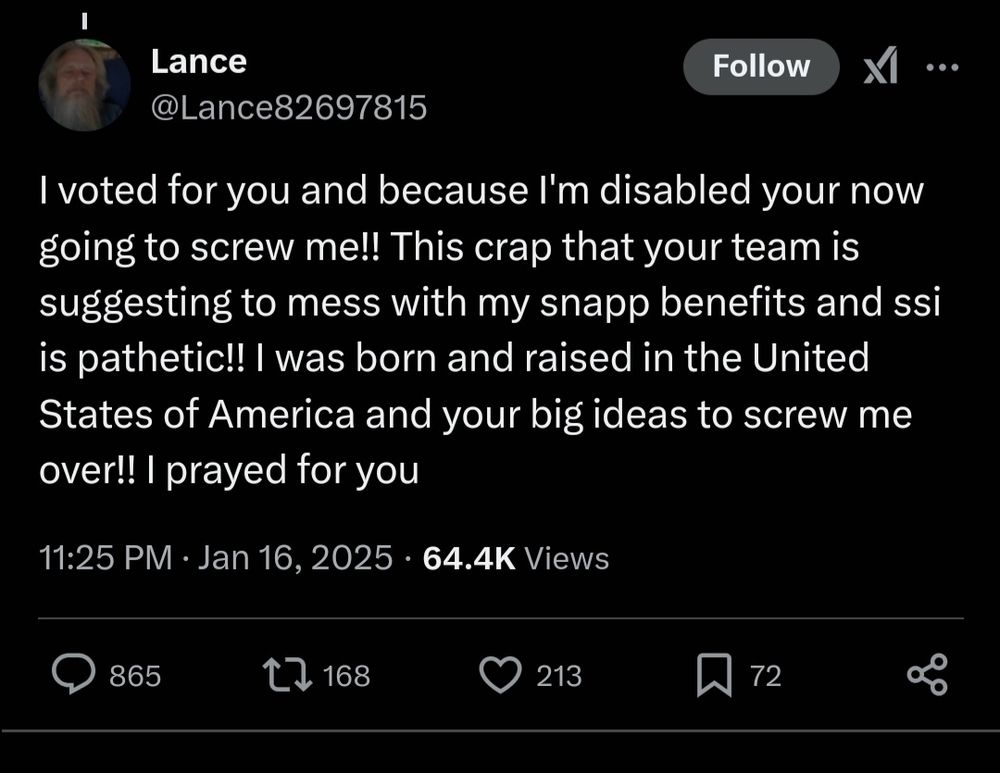
Task: Click the 168 reposts count
Action: (347, 677)
